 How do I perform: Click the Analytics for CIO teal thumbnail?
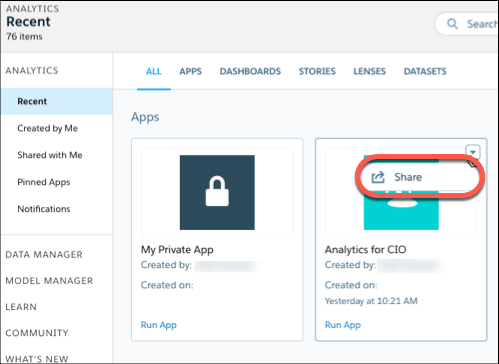click(401, 213)
